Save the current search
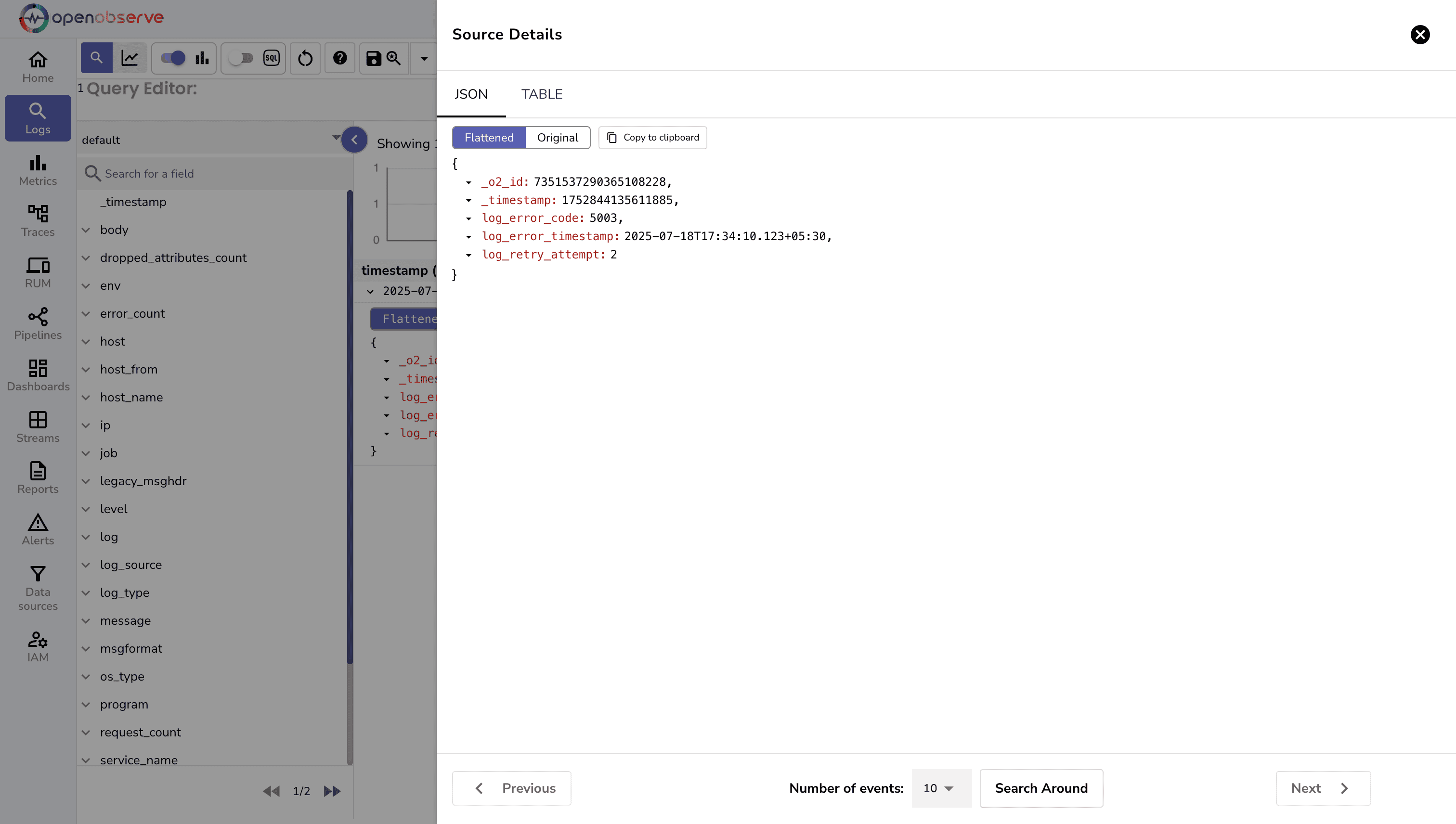 pos(374,58)
